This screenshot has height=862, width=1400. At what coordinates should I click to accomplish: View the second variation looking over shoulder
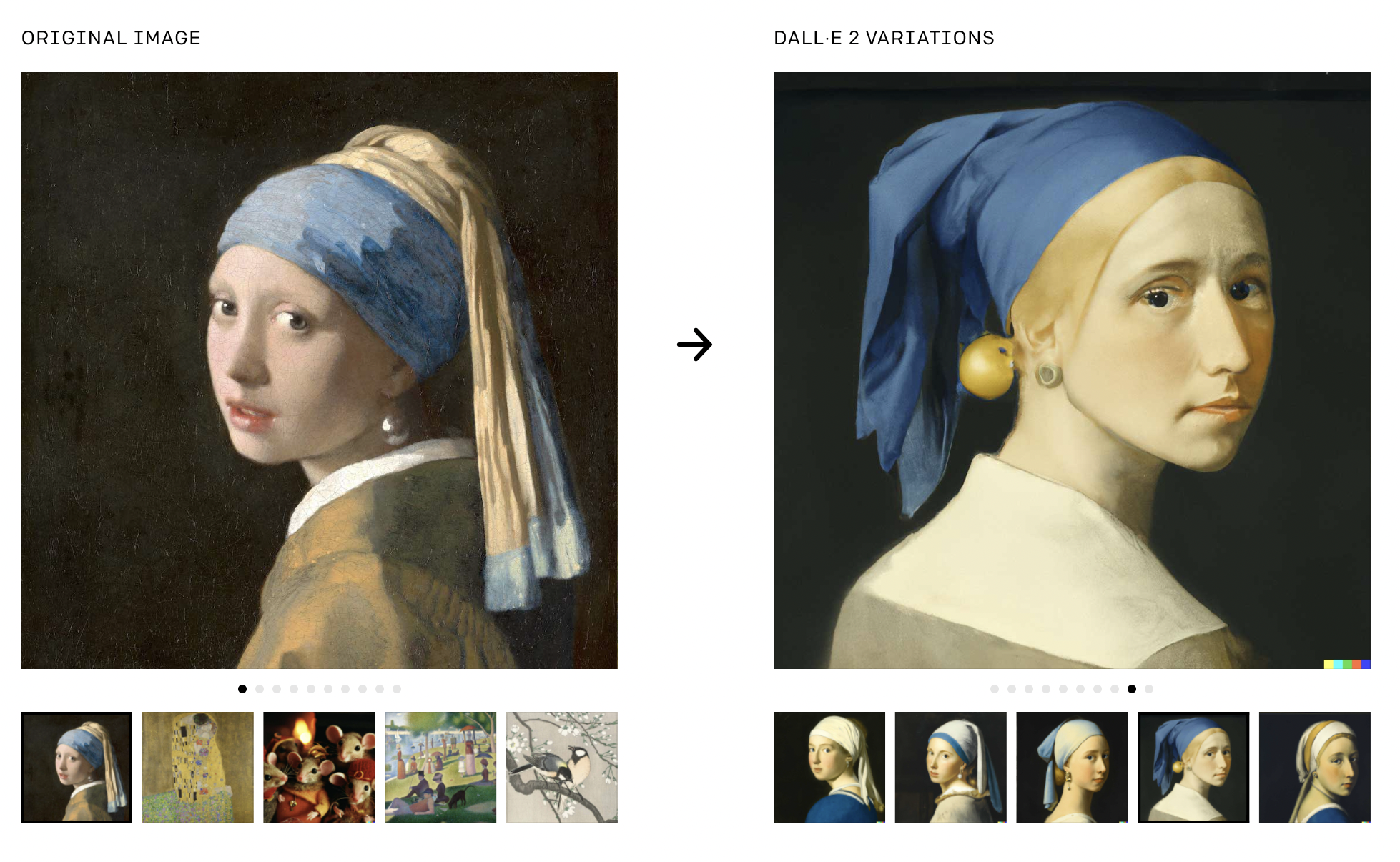pyautogui.click(x=951, y=767)
